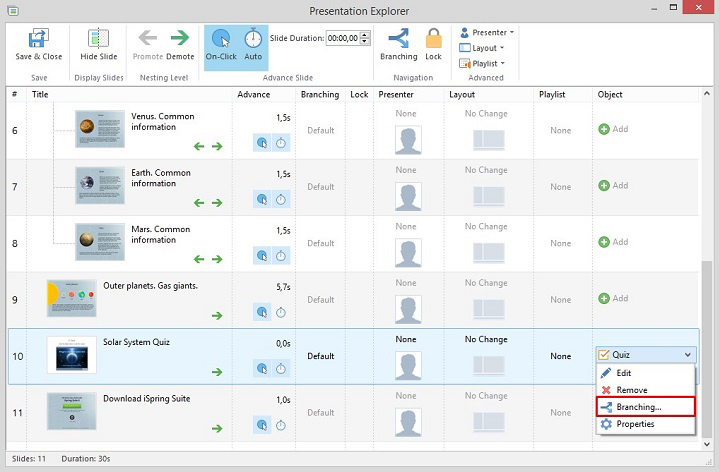Open the Presenter dropdown in Advanced group
The image size is (719, 472).
487,32
